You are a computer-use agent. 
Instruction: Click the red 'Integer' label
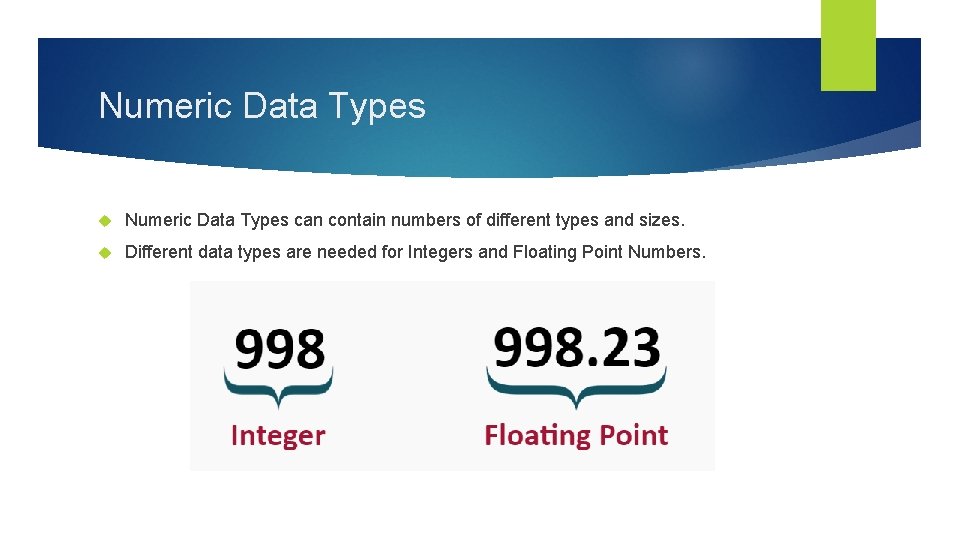[x=278, y=436]
